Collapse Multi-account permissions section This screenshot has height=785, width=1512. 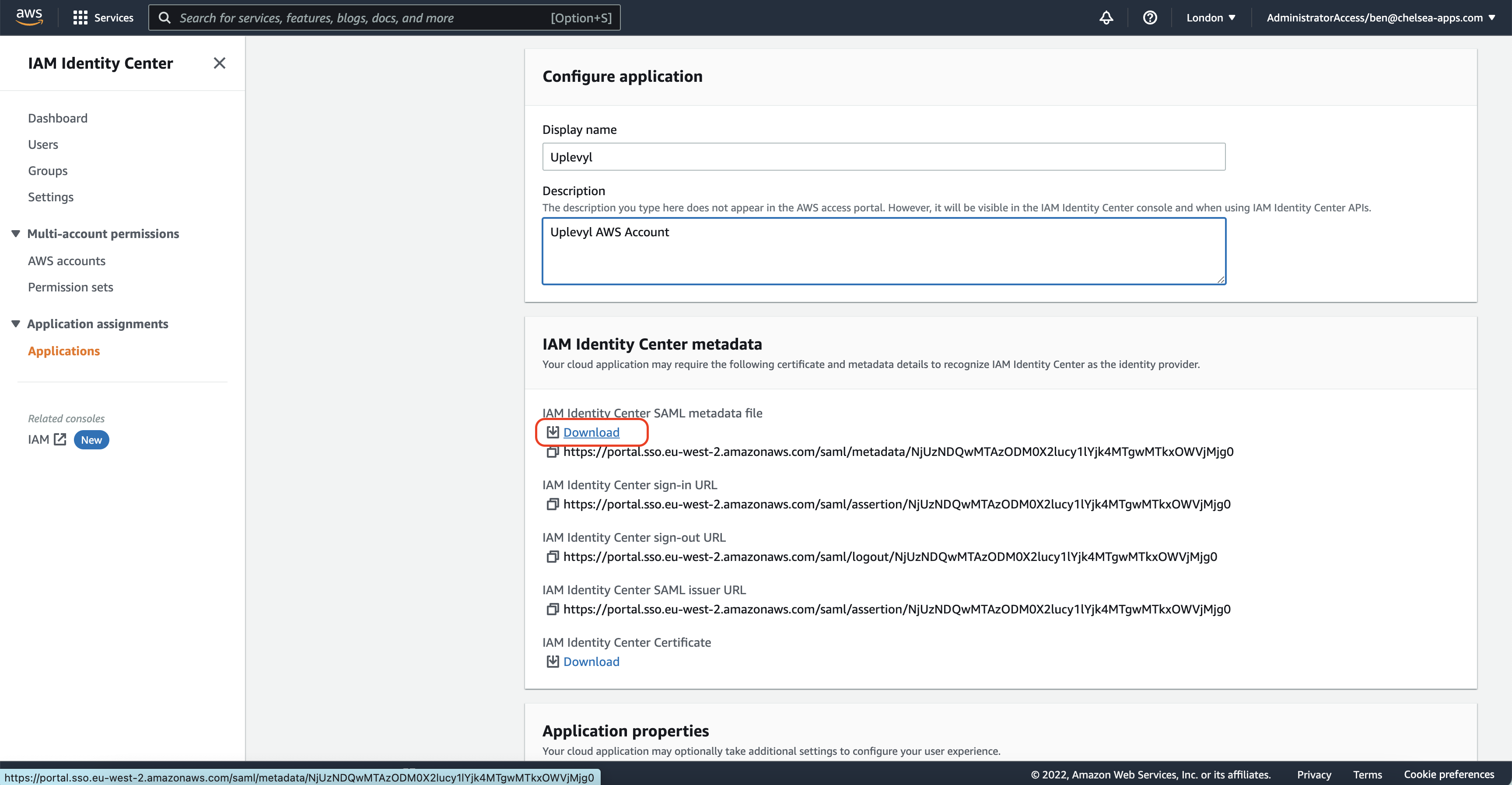point(16,234)
